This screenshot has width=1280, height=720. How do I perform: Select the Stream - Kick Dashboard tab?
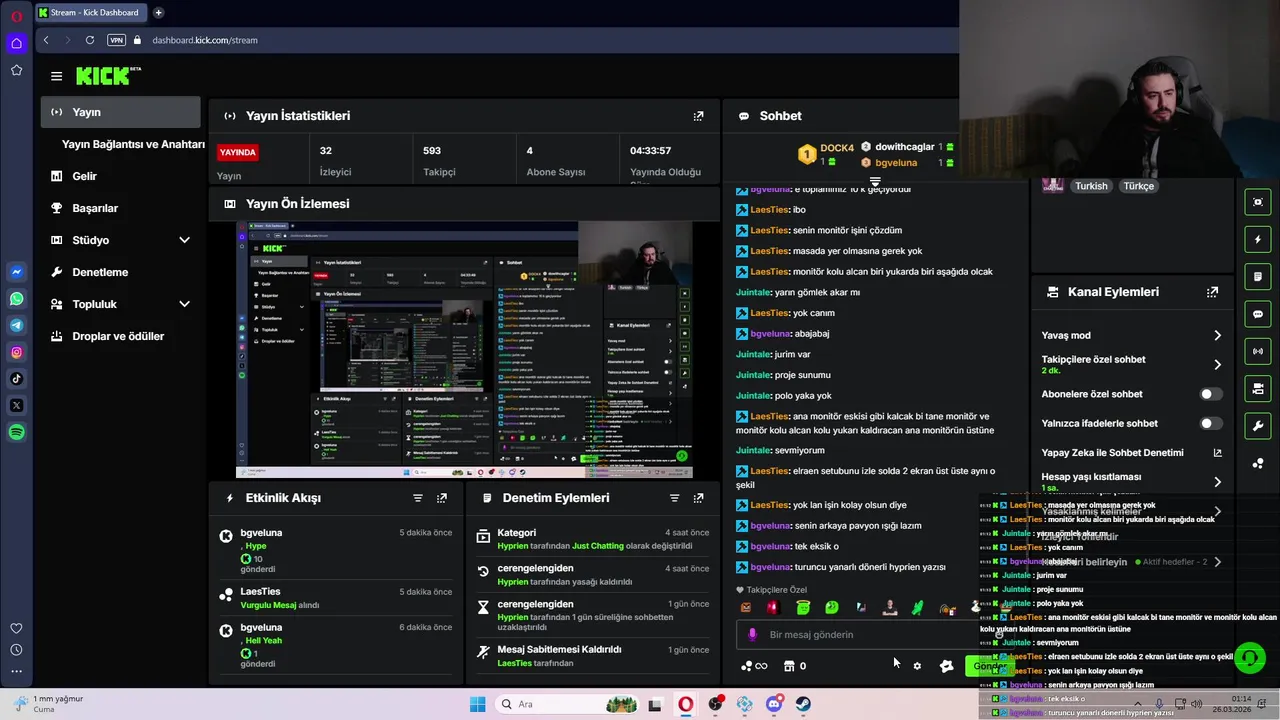click(x=91, y=13)
